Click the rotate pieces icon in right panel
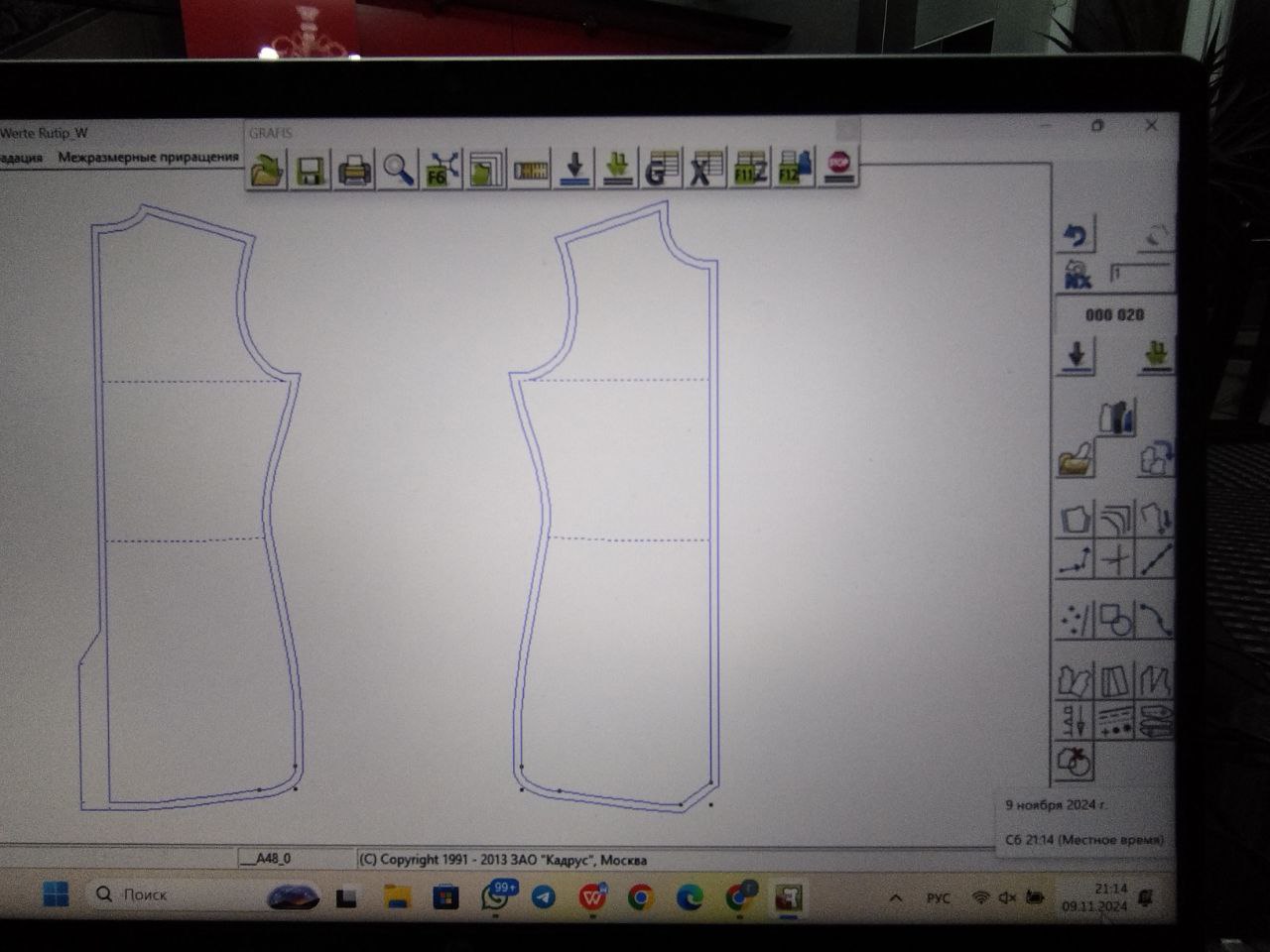 coord(1156,458)
